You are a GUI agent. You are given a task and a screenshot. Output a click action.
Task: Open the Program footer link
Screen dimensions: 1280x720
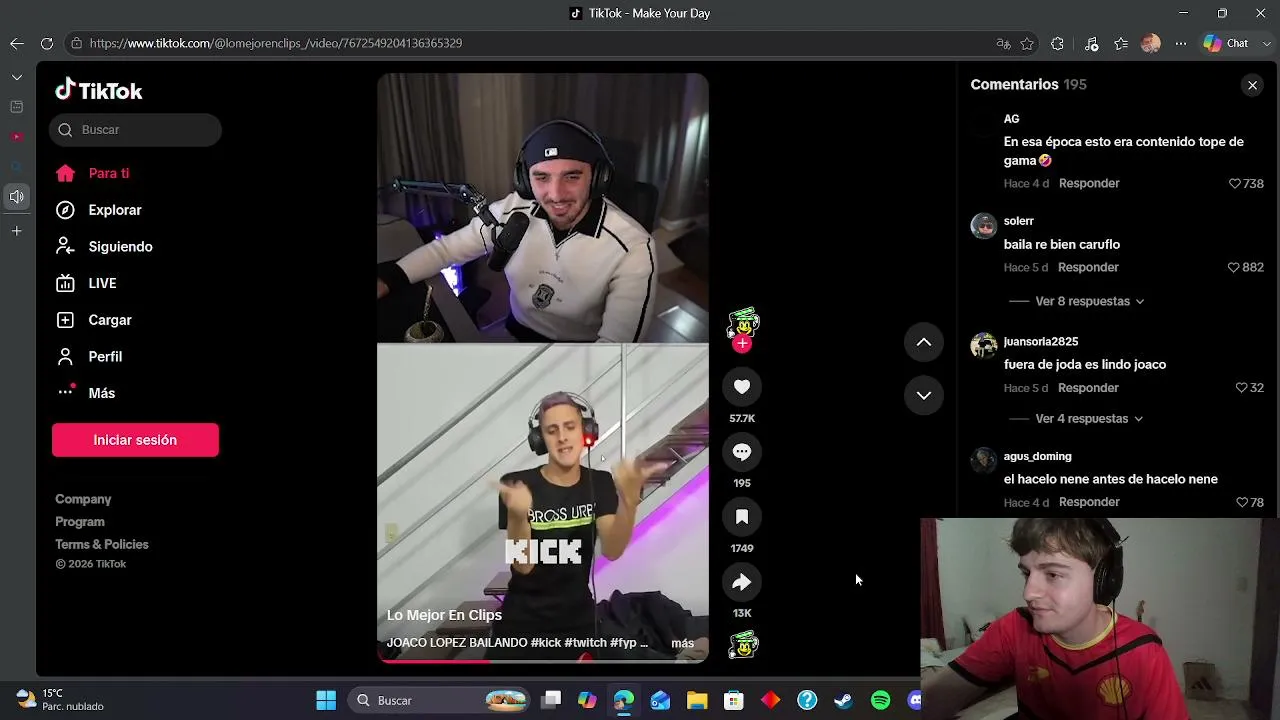click(80, 522)
